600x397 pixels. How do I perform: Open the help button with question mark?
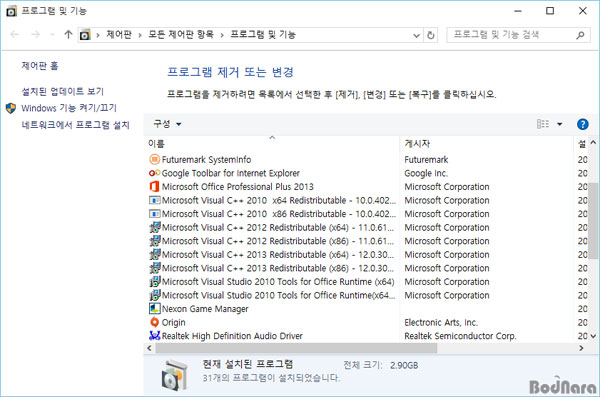(582, 124)
